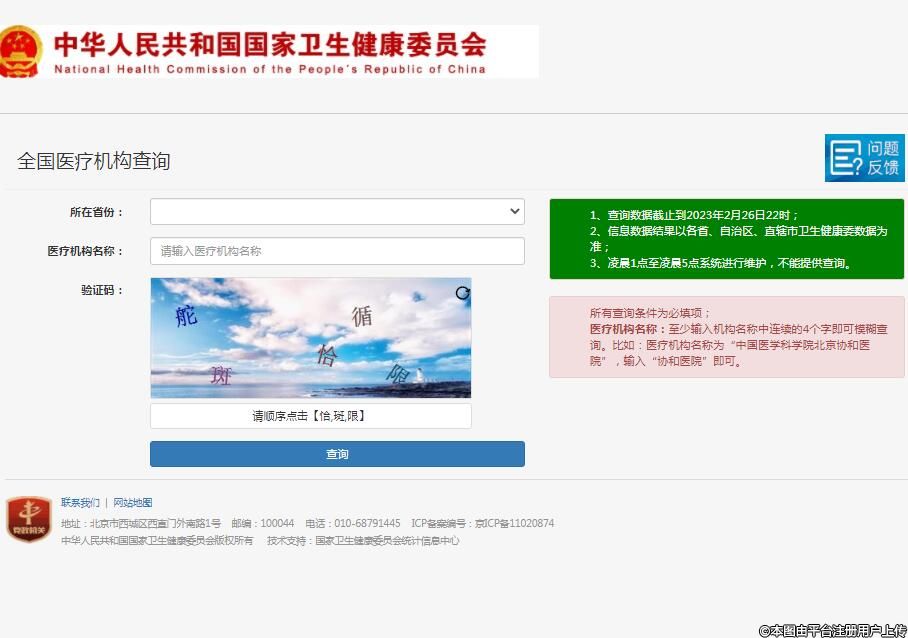Focus the 医疗机构名称 input field
Image resolution: width=908 pixels, height=638 pixels.
337,251
